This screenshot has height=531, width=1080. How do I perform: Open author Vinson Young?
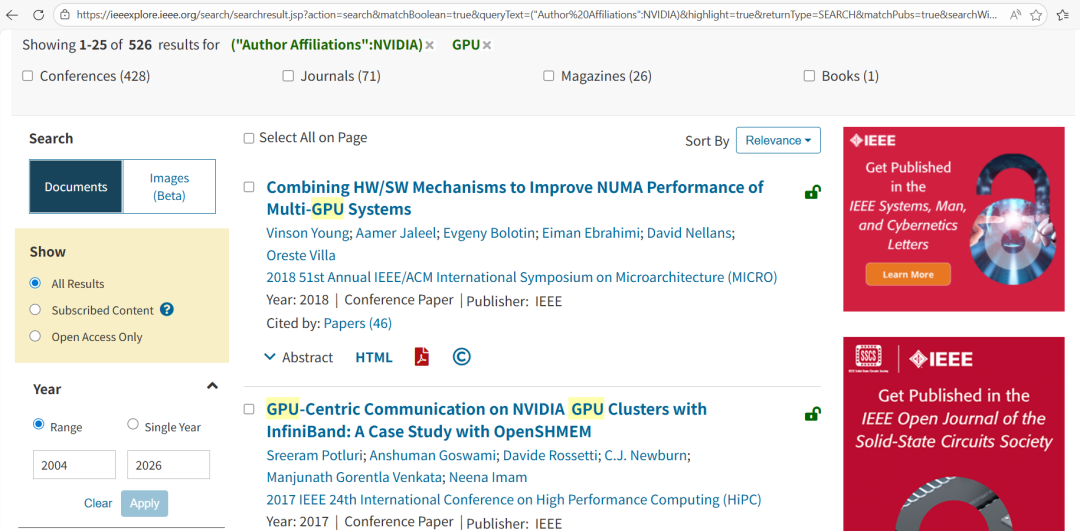click(x=309, y=233)
